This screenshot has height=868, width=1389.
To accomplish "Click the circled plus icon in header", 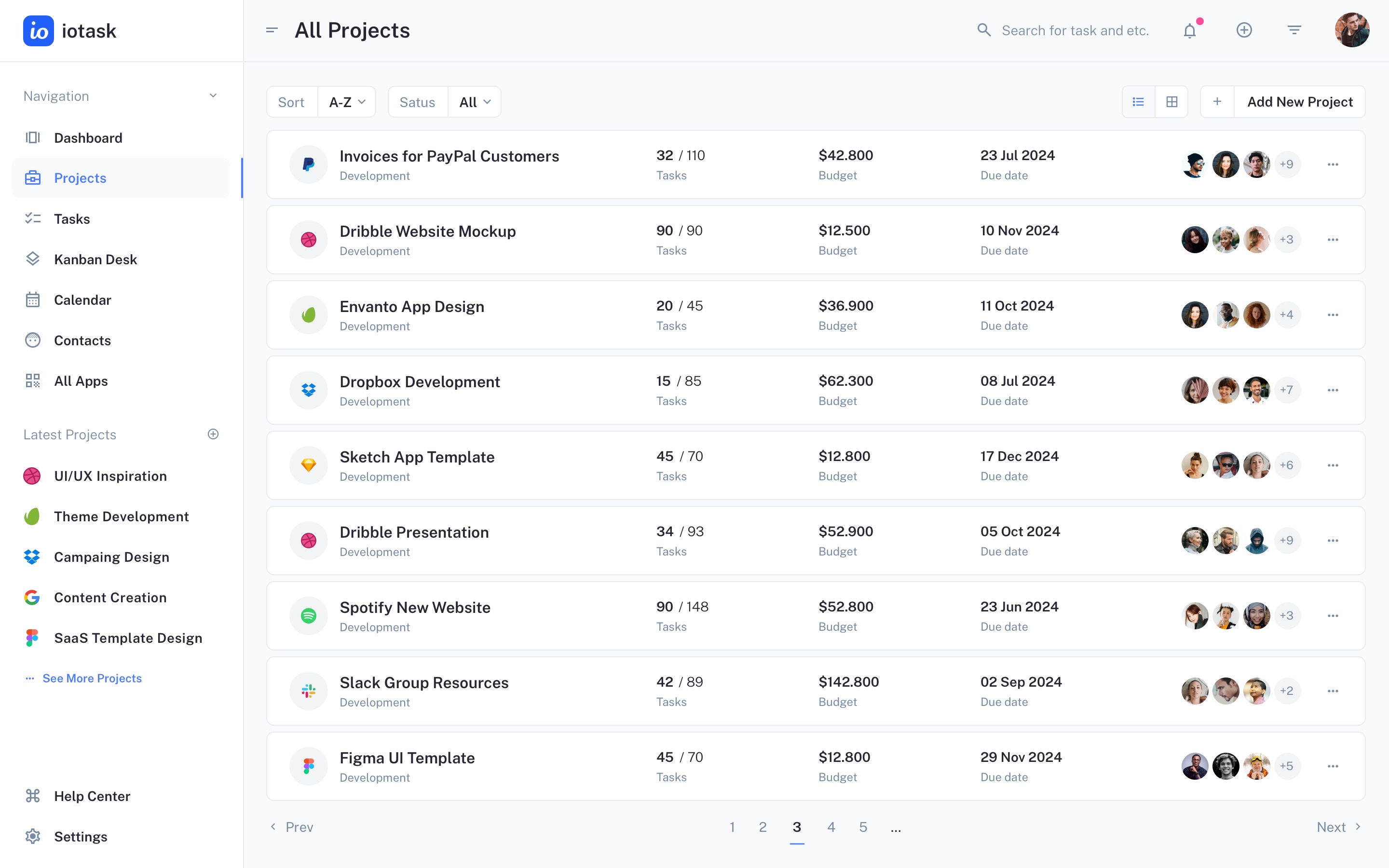I will (x=1244, y=30).
